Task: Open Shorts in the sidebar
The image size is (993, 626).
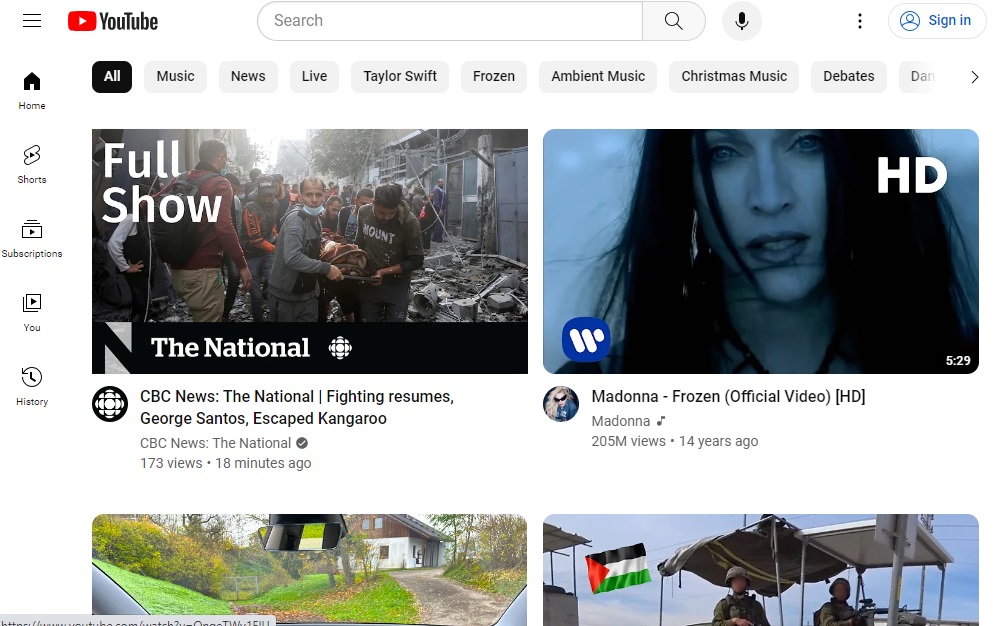Action: pos(32,165)
